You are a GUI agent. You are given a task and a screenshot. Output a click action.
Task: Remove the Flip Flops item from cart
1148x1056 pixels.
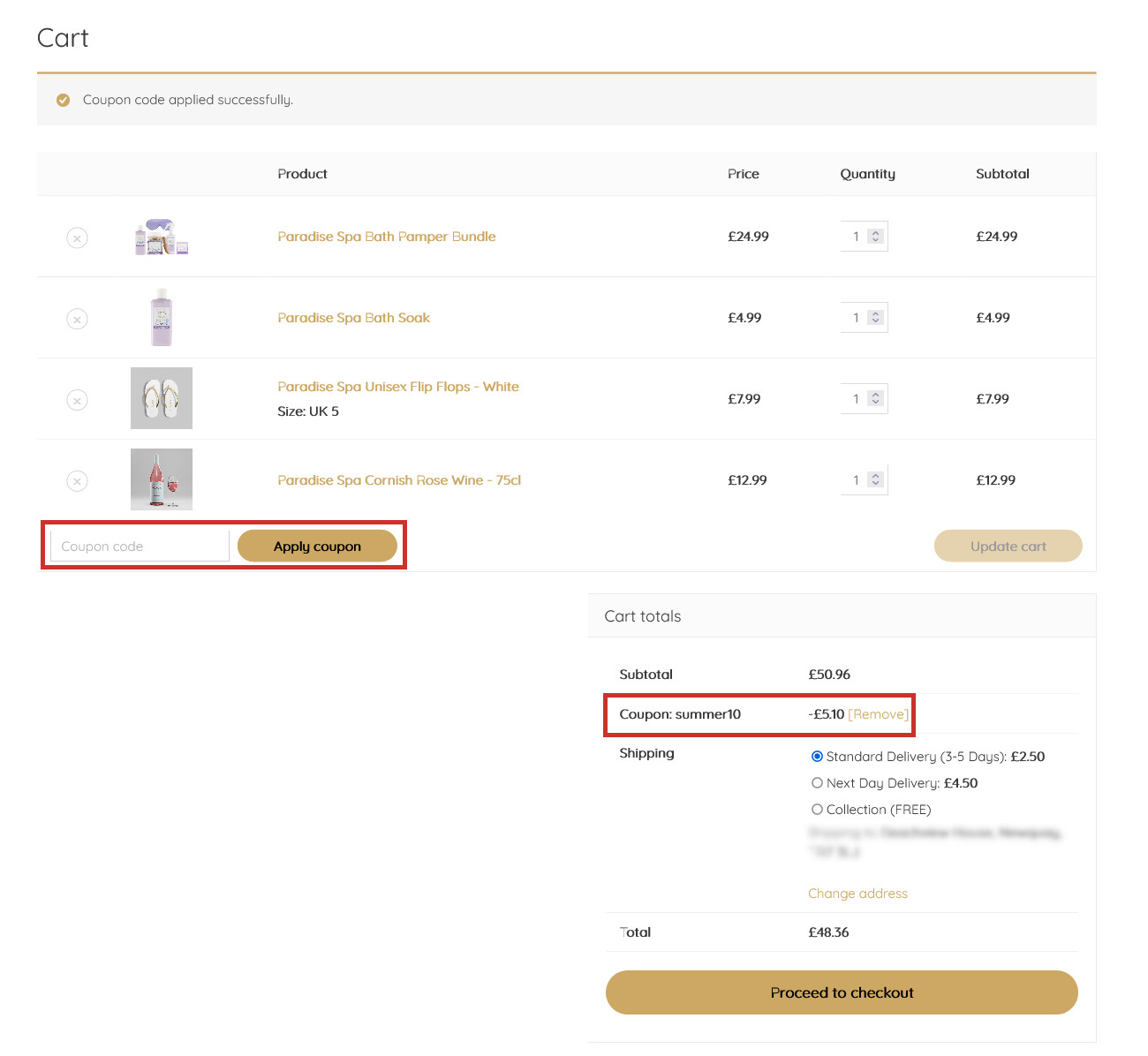(x=78, y=400)
